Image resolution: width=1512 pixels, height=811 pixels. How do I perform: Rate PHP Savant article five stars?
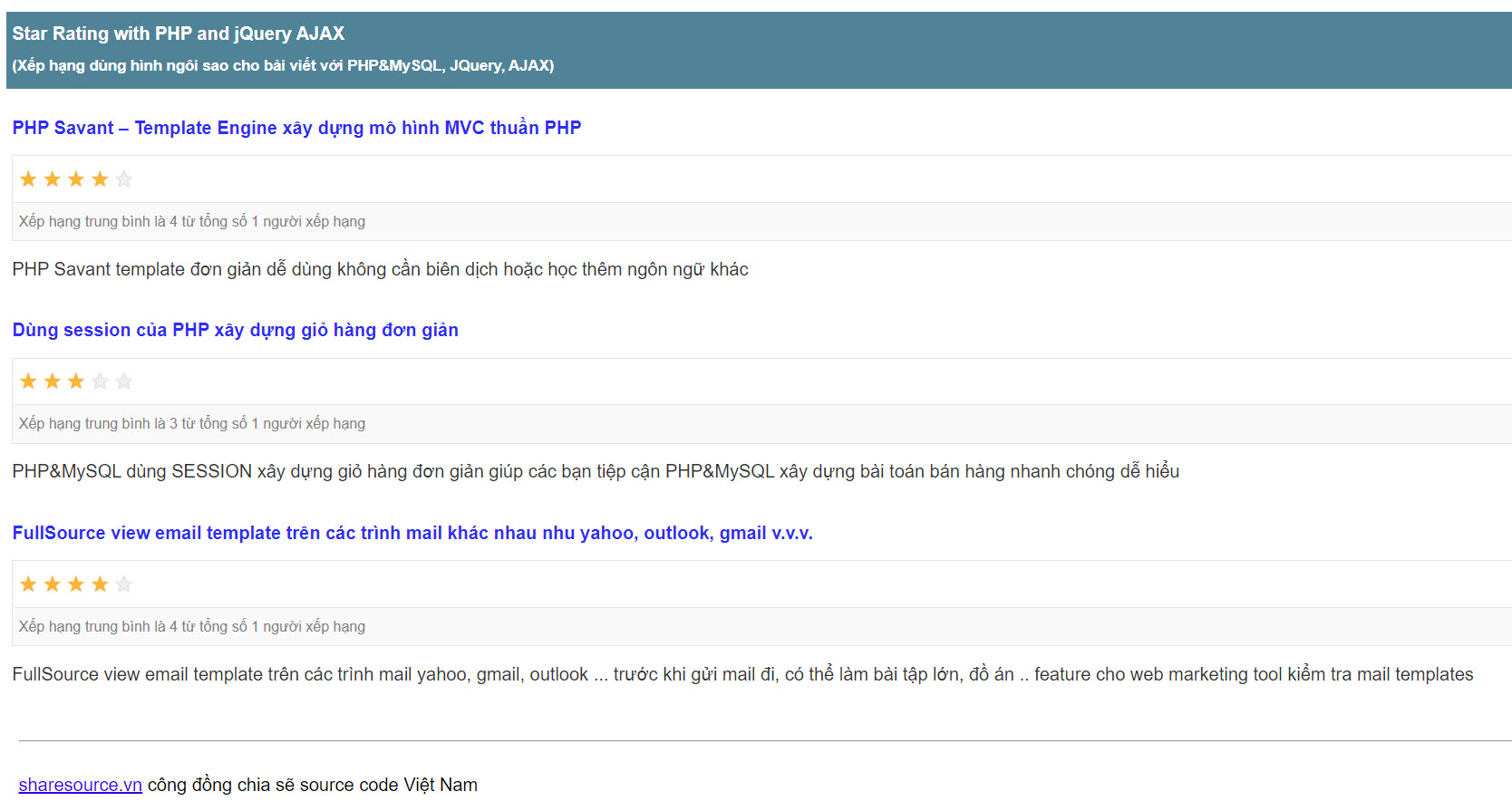pos(124,179)
